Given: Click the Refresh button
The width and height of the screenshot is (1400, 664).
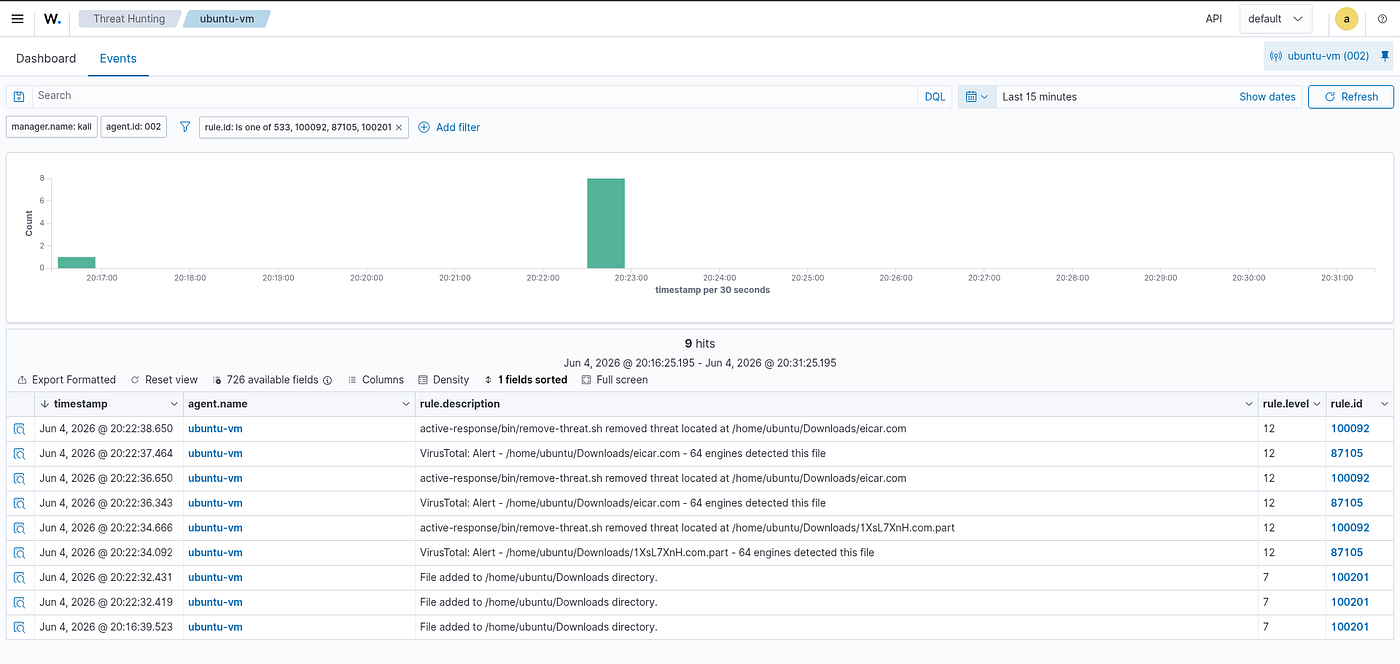Looking at the screenshot, I should (1350, 97).
